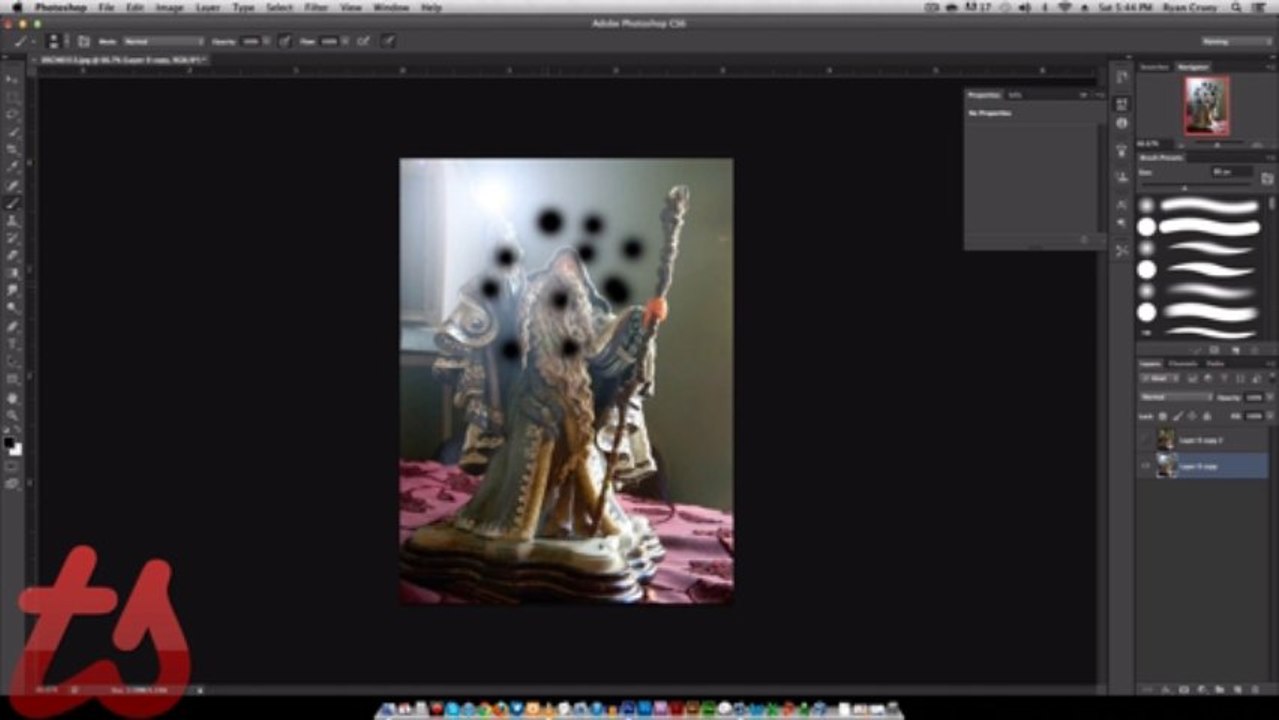Switch to the Swatches tab

coord(1155,67)
